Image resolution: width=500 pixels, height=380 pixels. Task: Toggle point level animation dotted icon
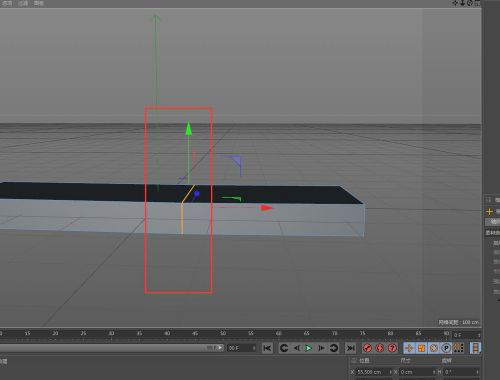(x=459, y=348)
